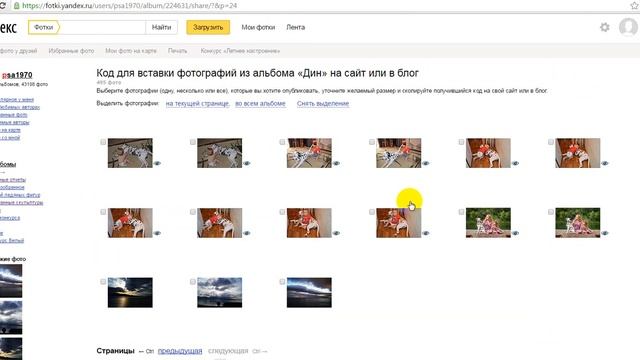Click the eye icon beside second row's fourth photo
This screenshot has height=360, width=640.
[426, 233]
